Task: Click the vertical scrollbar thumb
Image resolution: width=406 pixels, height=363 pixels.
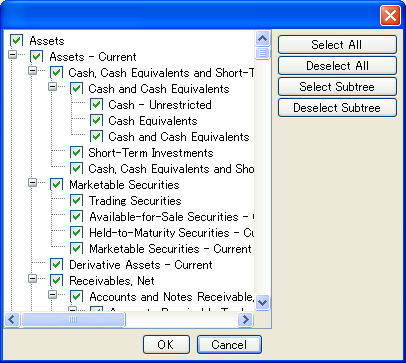Action: pos(263,53)
